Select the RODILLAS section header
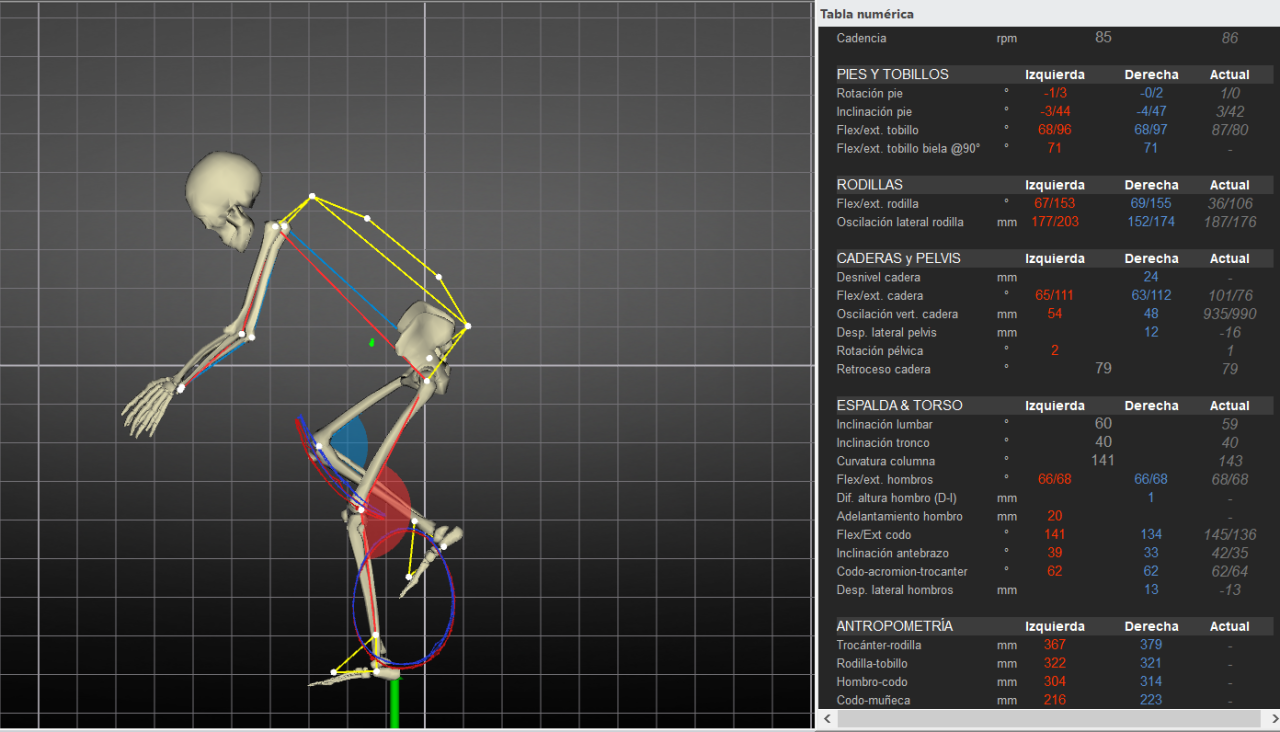The height and width of the screenshot is (732, 1280). pyautogui.click(x=869, y=185)
